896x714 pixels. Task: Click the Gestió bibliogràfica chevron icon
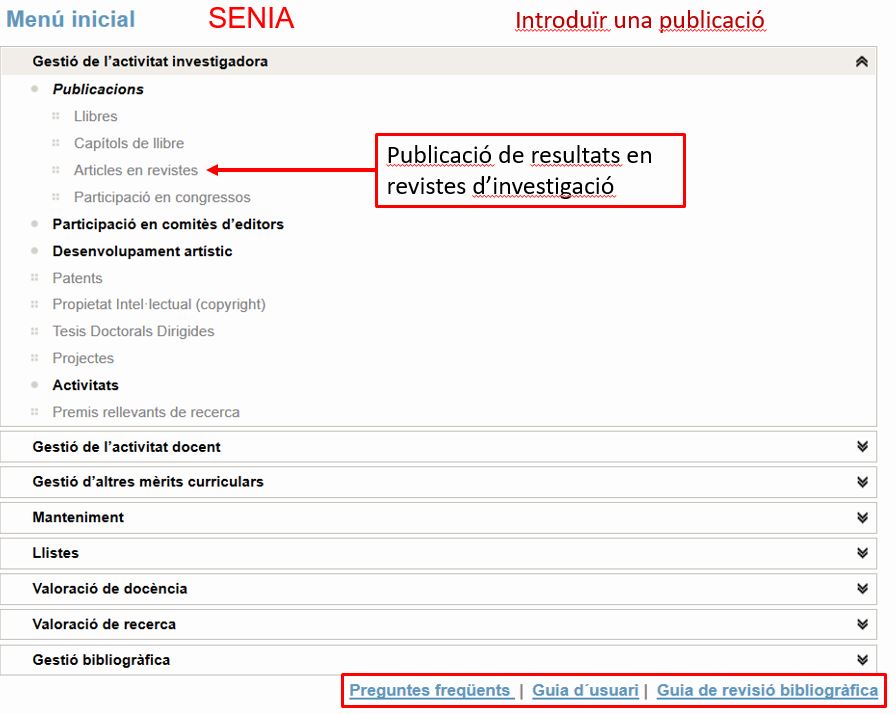click(x=862, y=660)
